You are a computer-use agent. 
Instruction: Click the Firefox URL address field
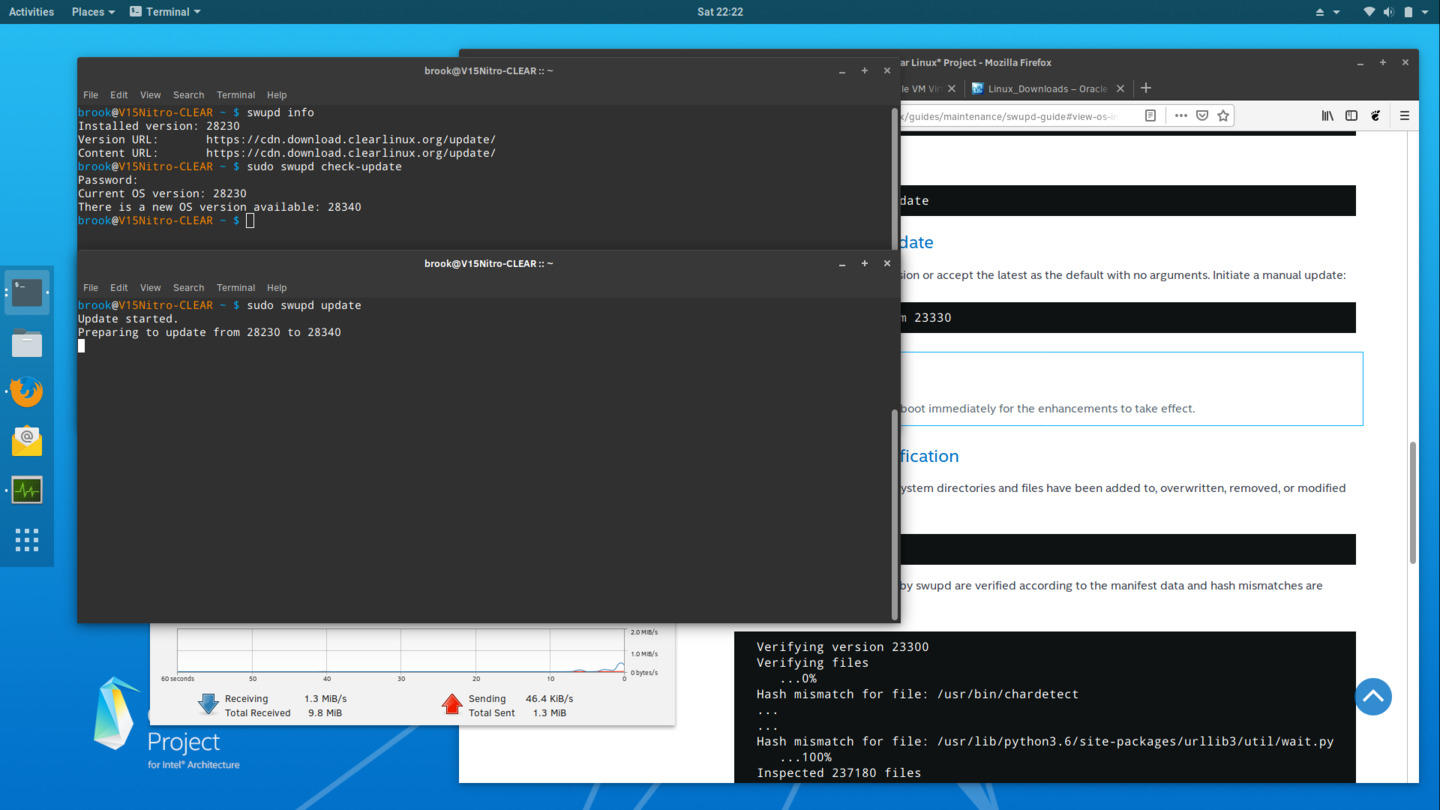(1010, 115)
